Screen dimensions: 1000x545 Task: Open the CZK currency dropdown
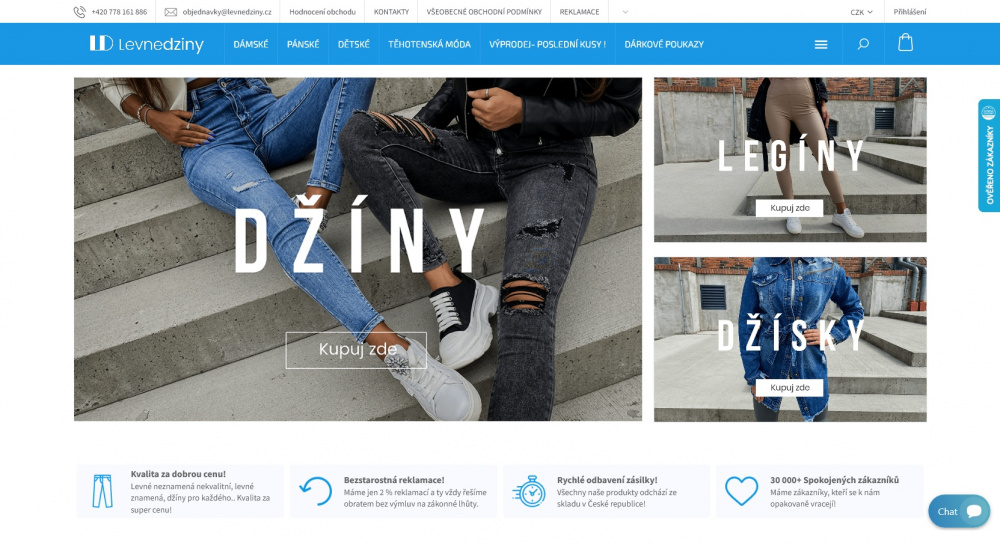pos(861,12)
